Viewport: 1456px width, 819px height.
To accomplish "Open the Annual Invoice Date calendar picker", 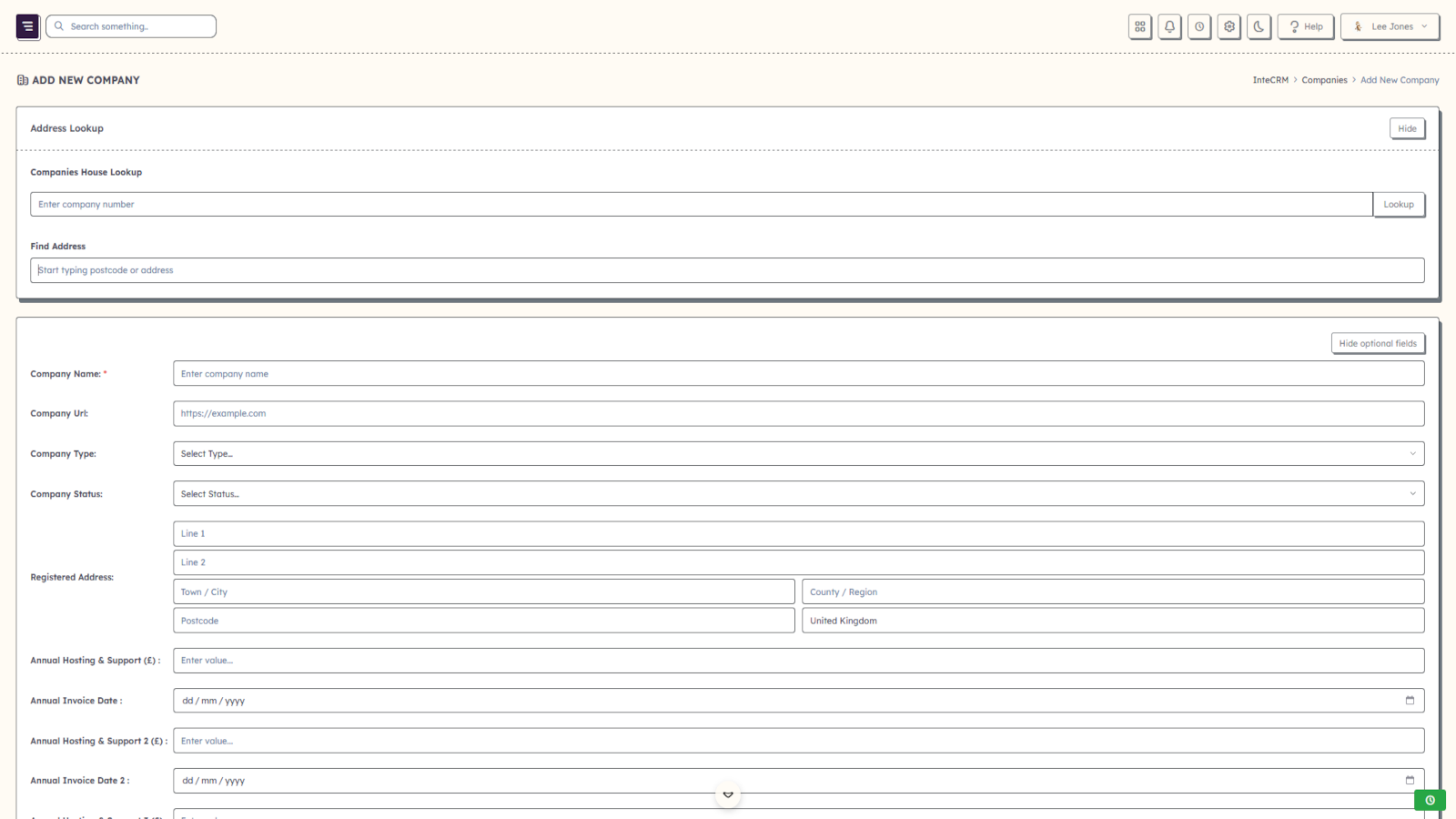I will click(1409, 700).
